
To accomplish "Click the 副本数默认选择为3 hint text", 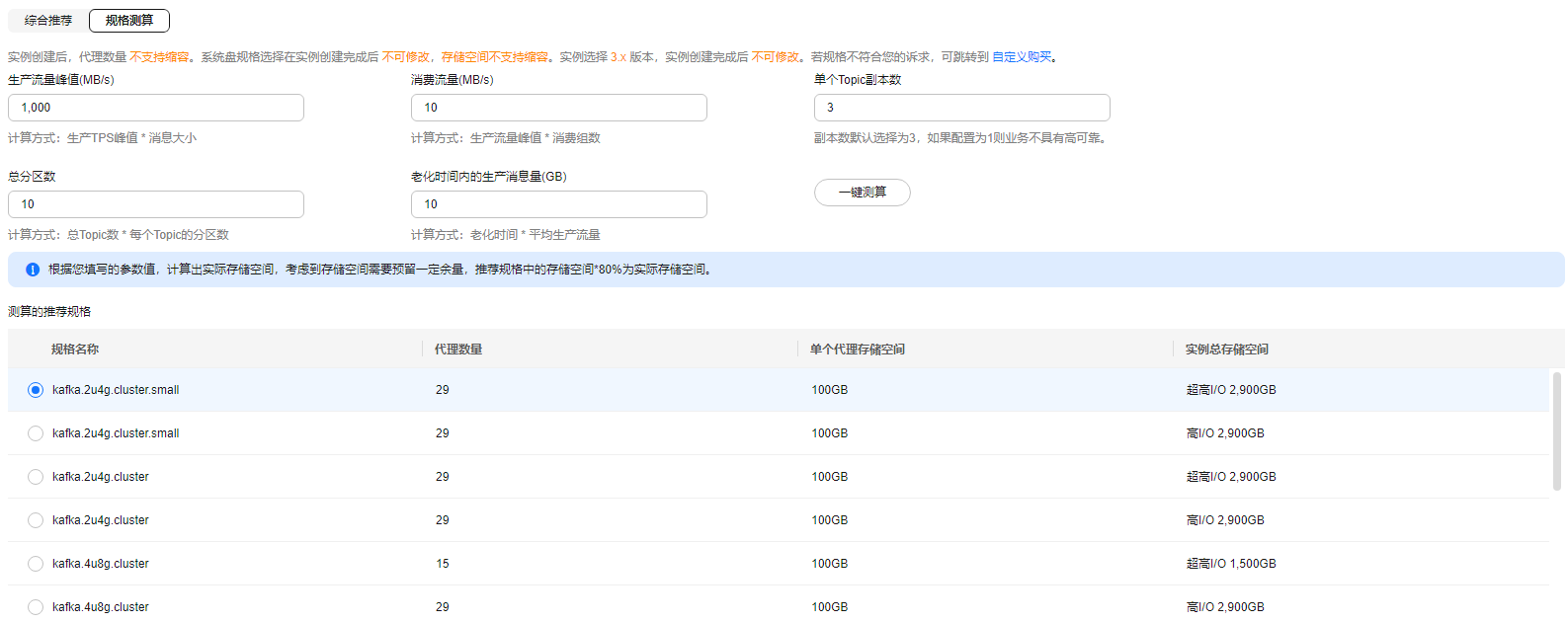I will (x=962, y=138).
